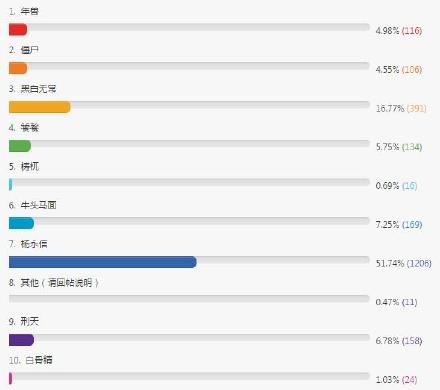Click the option 10 label text
Screen dimensions: 440x390
[39, 360]
